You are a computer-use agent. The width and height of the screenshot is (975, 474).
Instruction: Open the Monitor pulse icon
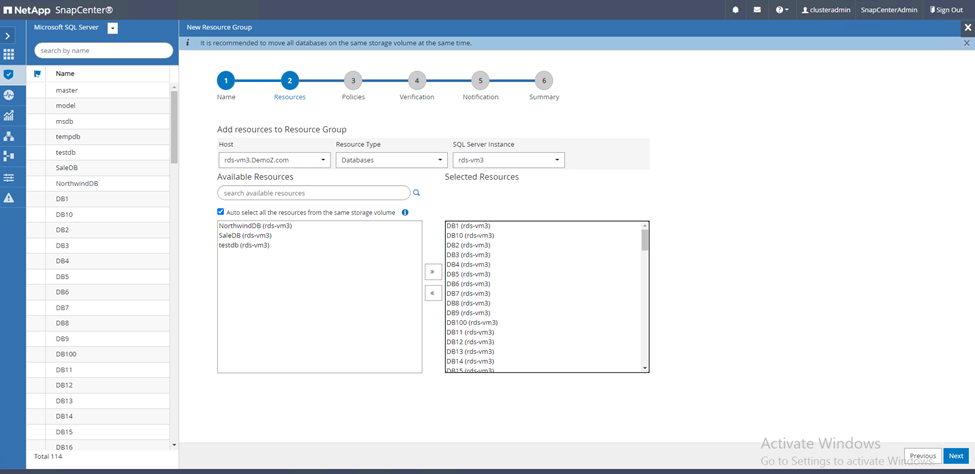8,95
